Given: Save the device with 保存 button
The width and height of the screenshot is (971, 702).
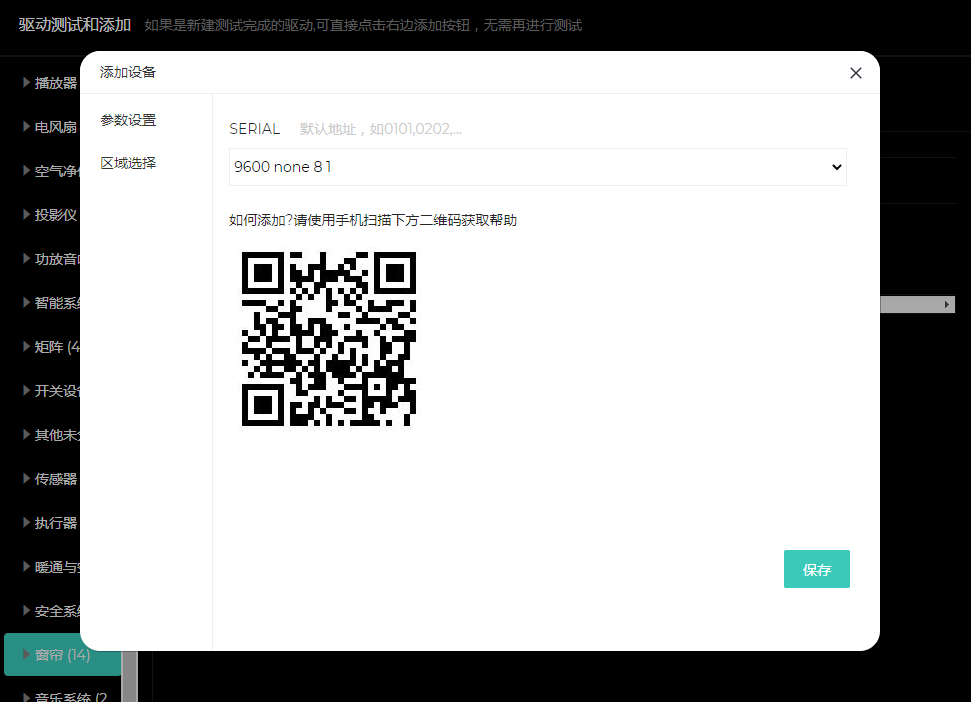Looking at the screenshot, I should 817,569.
